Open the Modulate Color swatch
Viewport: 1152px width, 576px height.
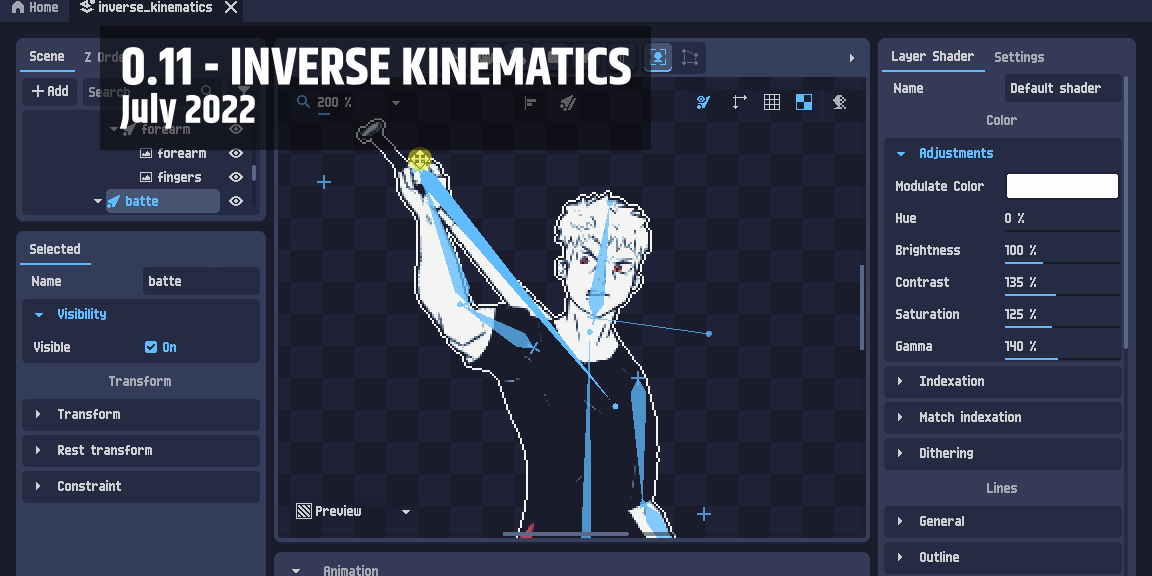[x=1062, y=185]
